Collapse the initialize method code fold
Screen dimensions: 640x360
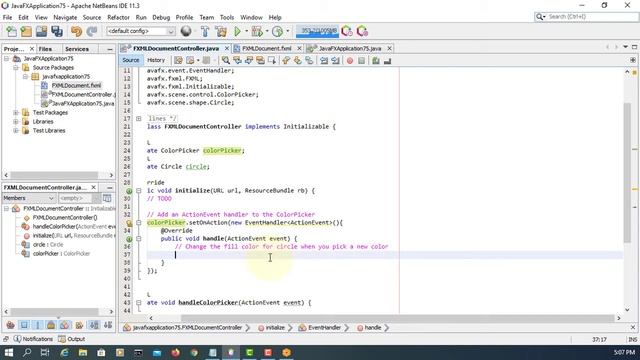(139, 191)
